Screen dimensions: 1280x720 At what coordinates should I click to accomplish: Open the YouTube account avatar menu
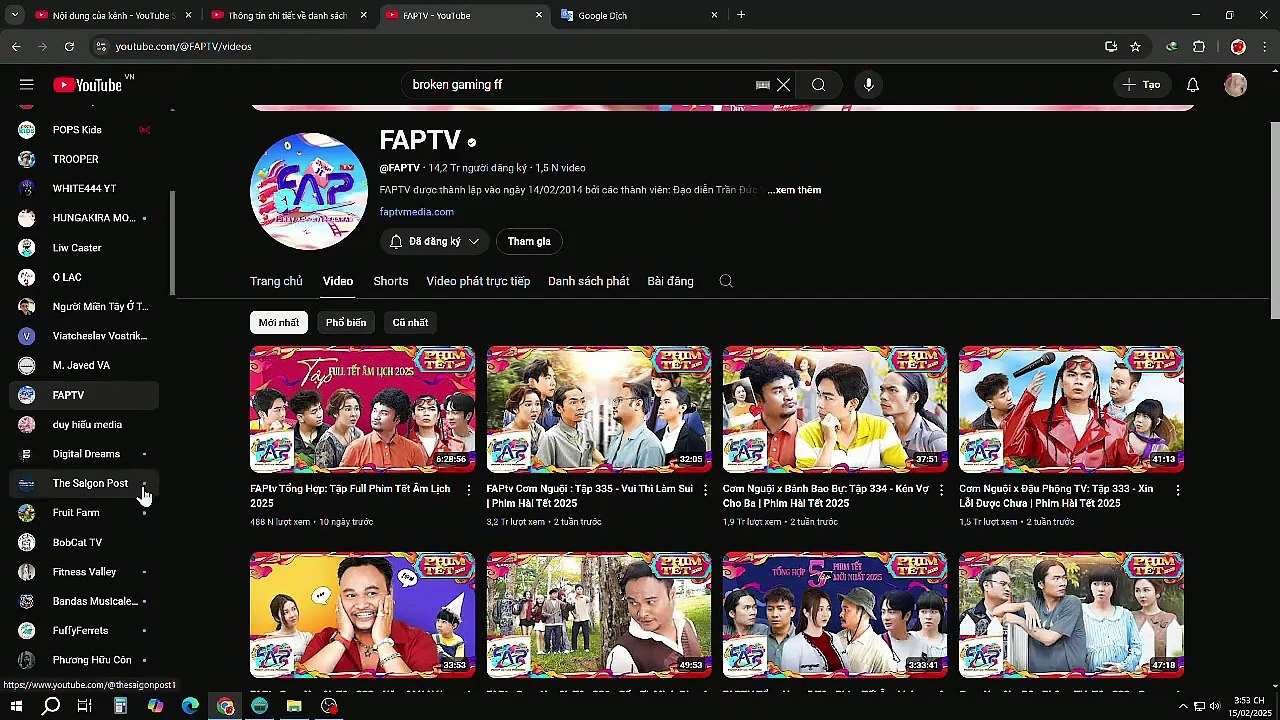click(1236, 85)
